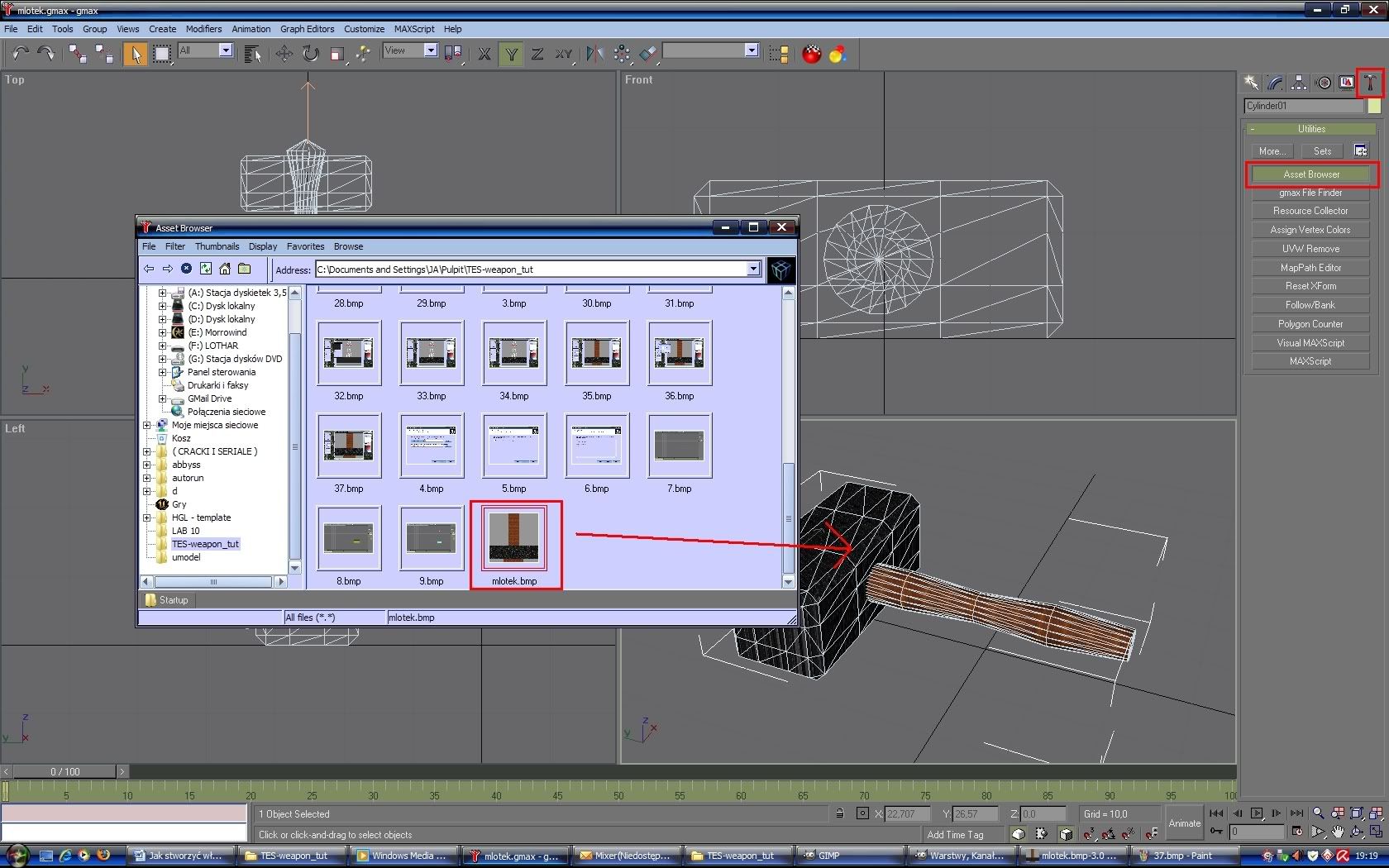Click the gmax File Finder button
The height and width of the screenshot is (868, 1389).
1310,193
